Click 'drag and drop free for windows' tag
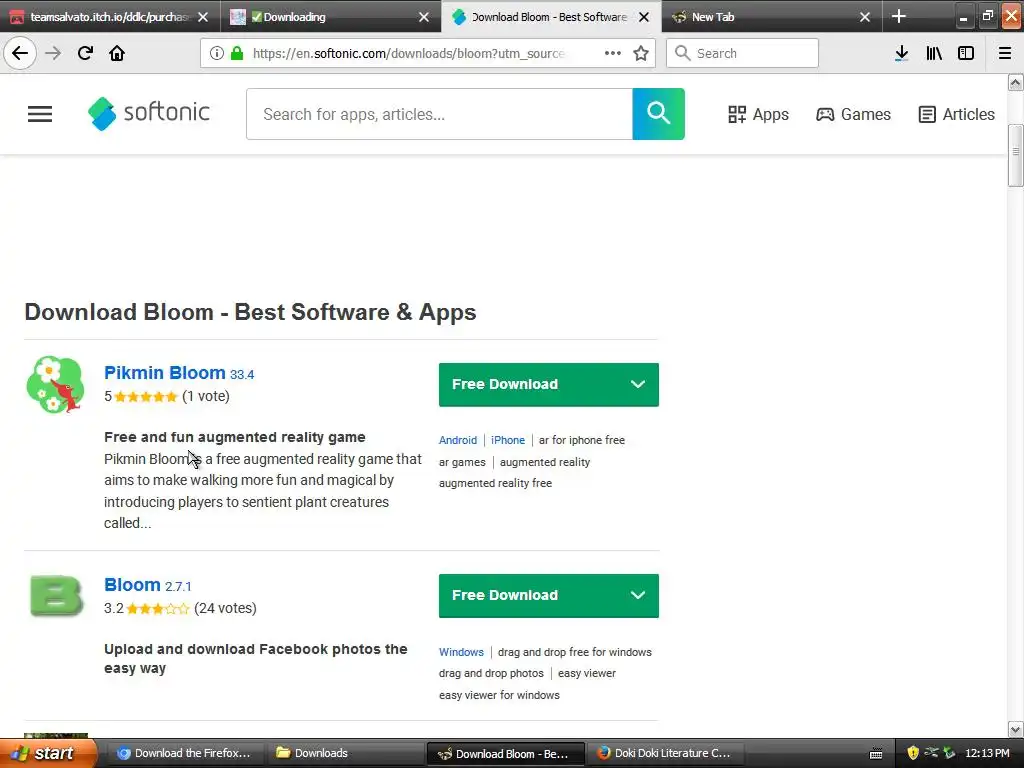Image resolution: width=1024 pixels, height=768 pixels. click(575, 652)
